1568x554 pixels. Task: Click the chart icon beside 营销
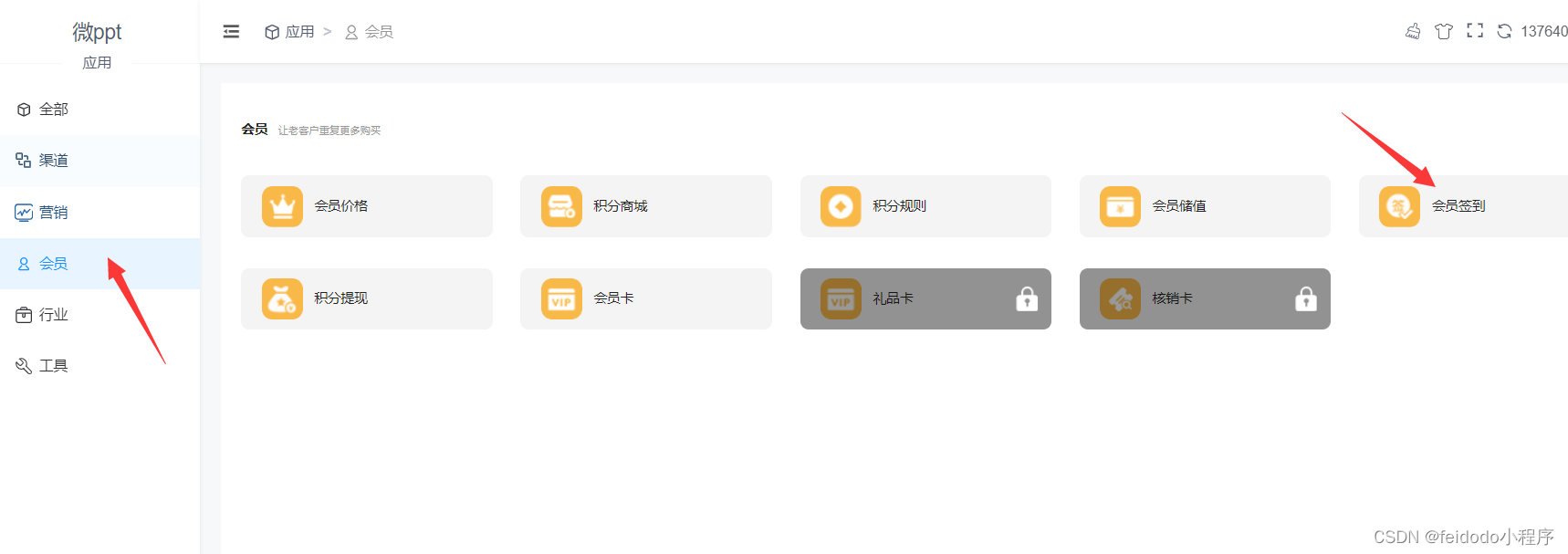[24, 213]
